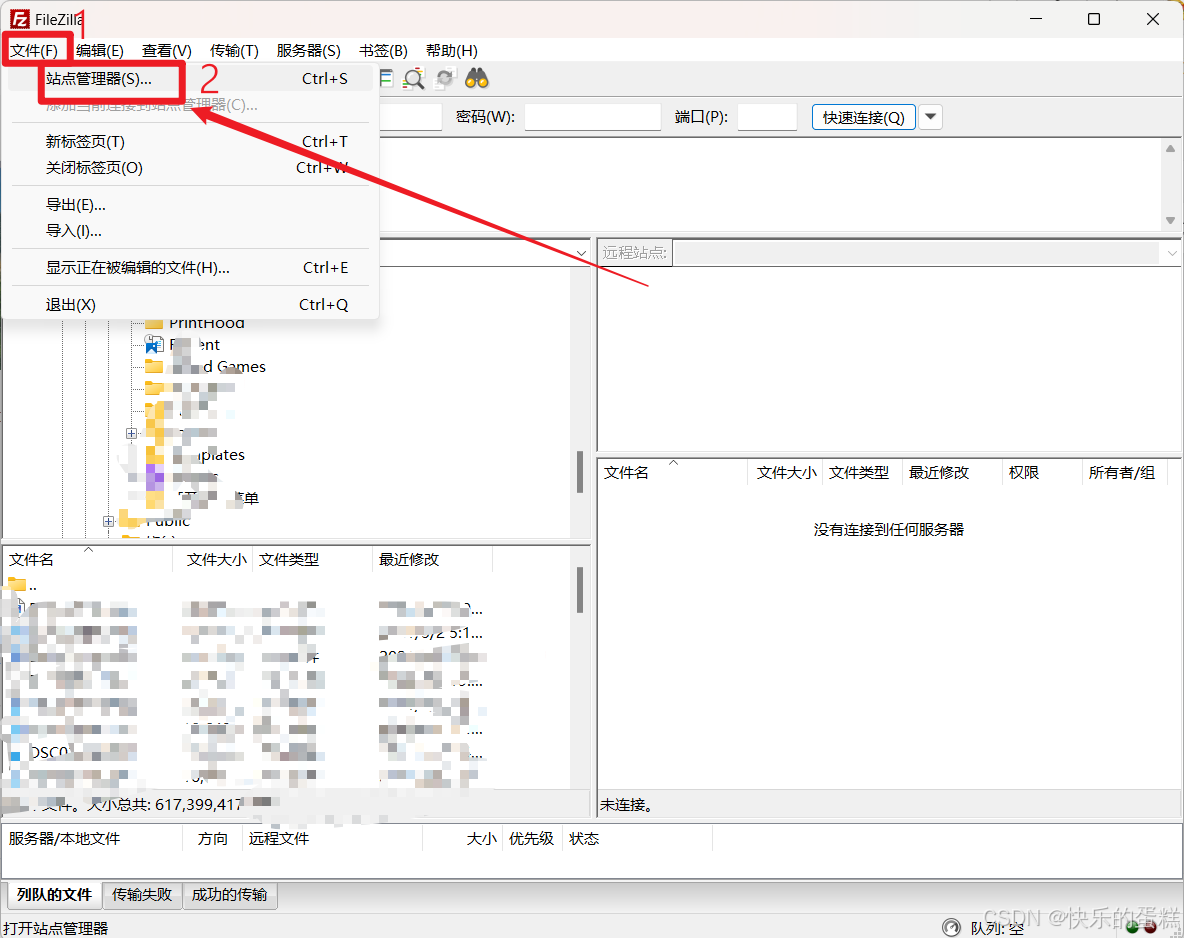Choose 退出(X) to quit FileZilla
Screen dimensions: 1184x938
[190, 305]
